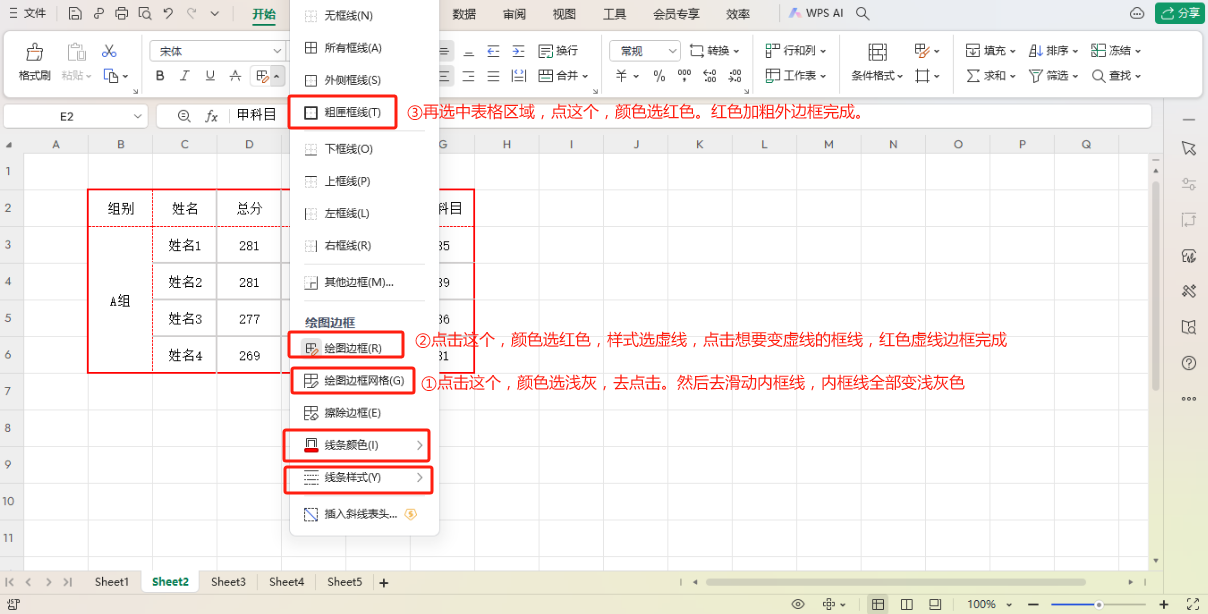Viewport: 1208px width, 614px height.
Task: Click the zoom in plus icon
Action: pyautogui.click(x=1164, y=604)
